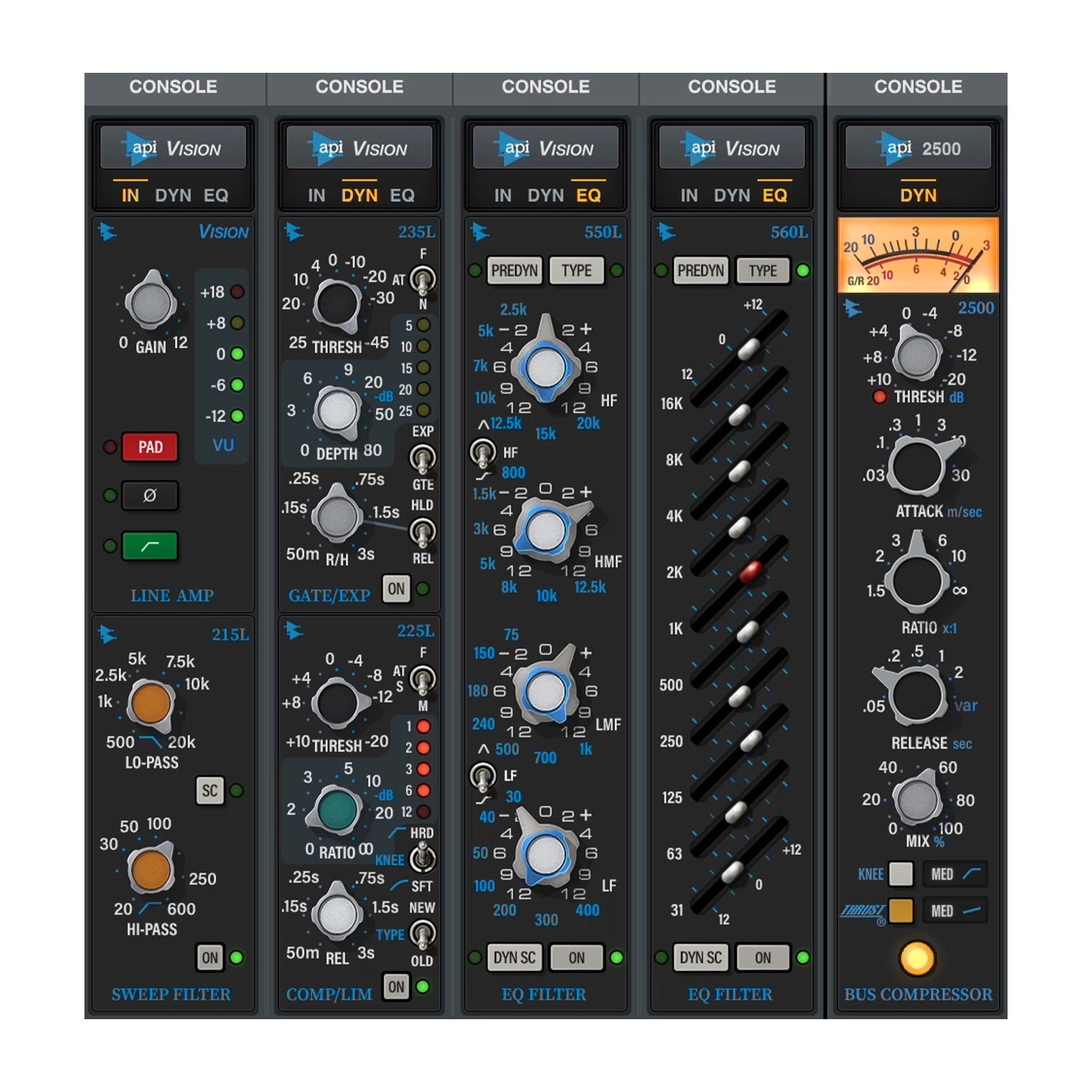The height and width of the screenshot is (1092, 1092).
Task: Open the KNEE MED selector on 2500
Action: pyautogui.click(x=955, y=874)
